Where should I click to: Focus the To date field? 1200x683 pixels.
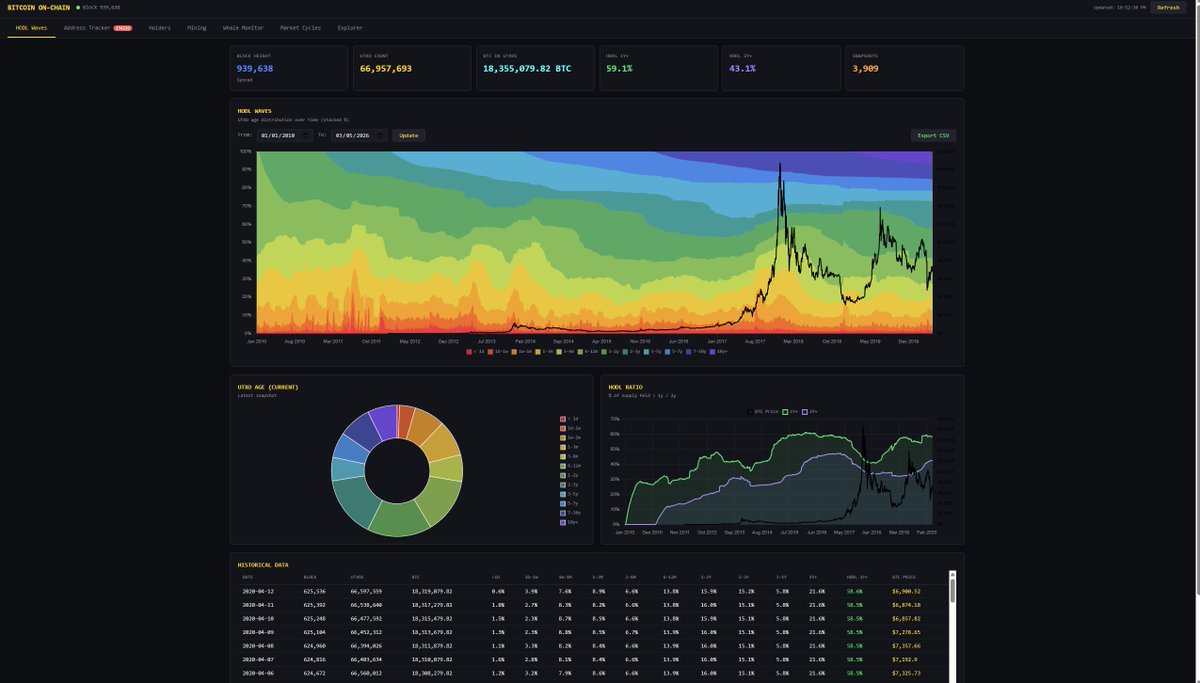(359, 135)
